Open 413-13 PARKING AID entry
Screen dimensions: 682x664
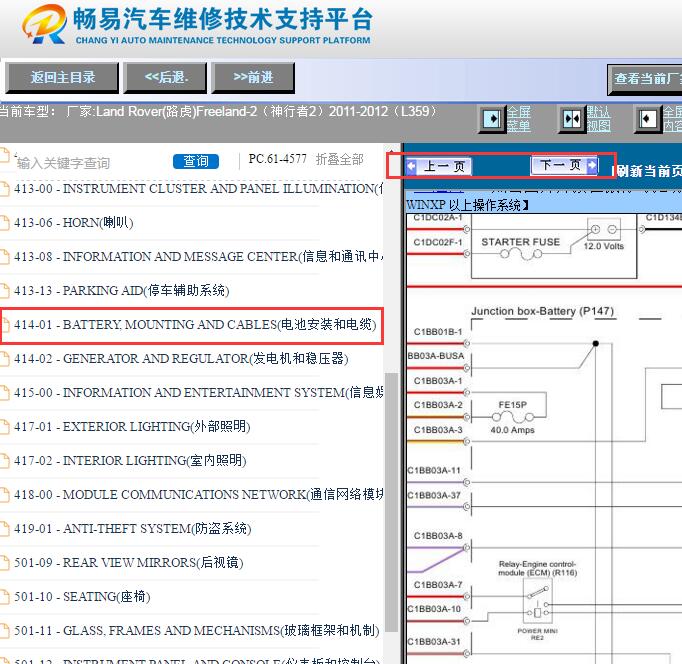coord(121,290)
